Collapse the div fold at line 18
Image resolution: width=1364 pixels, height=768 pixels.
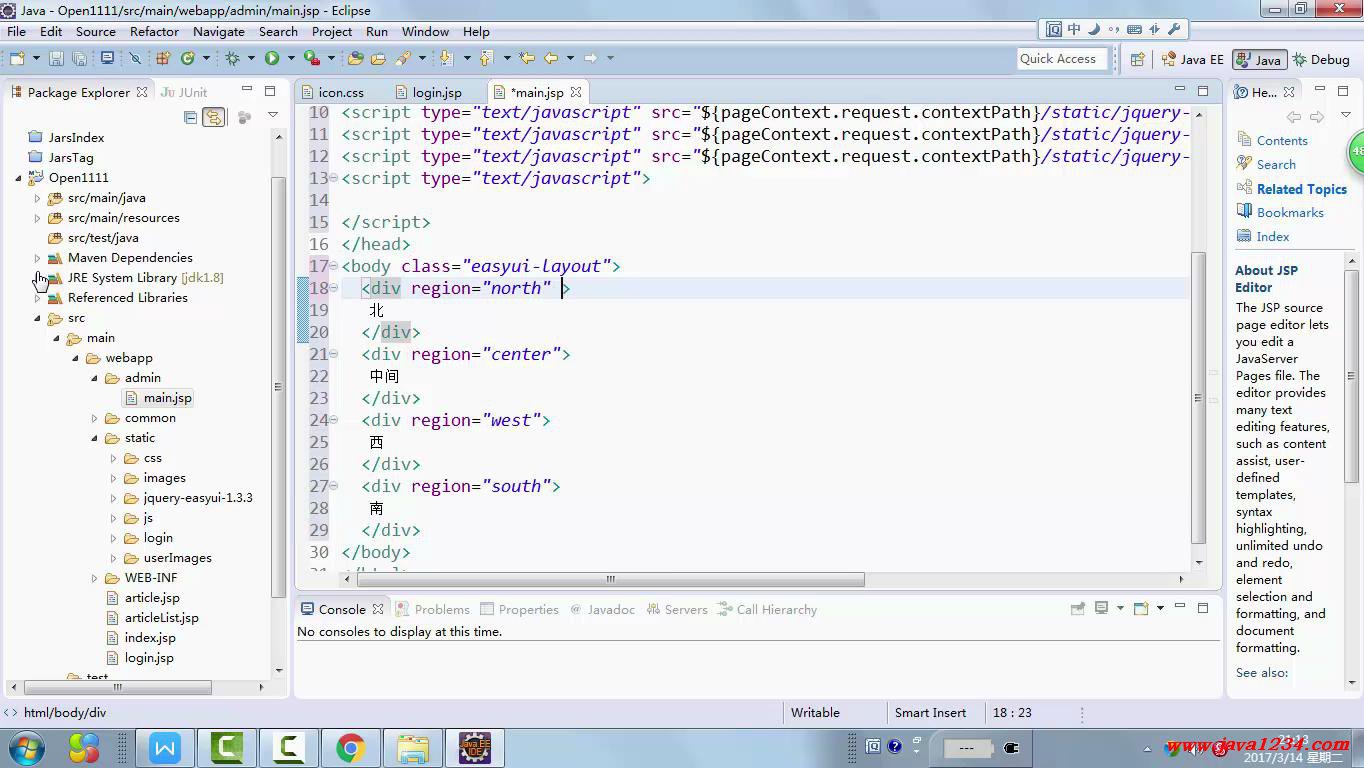(334, 288)
